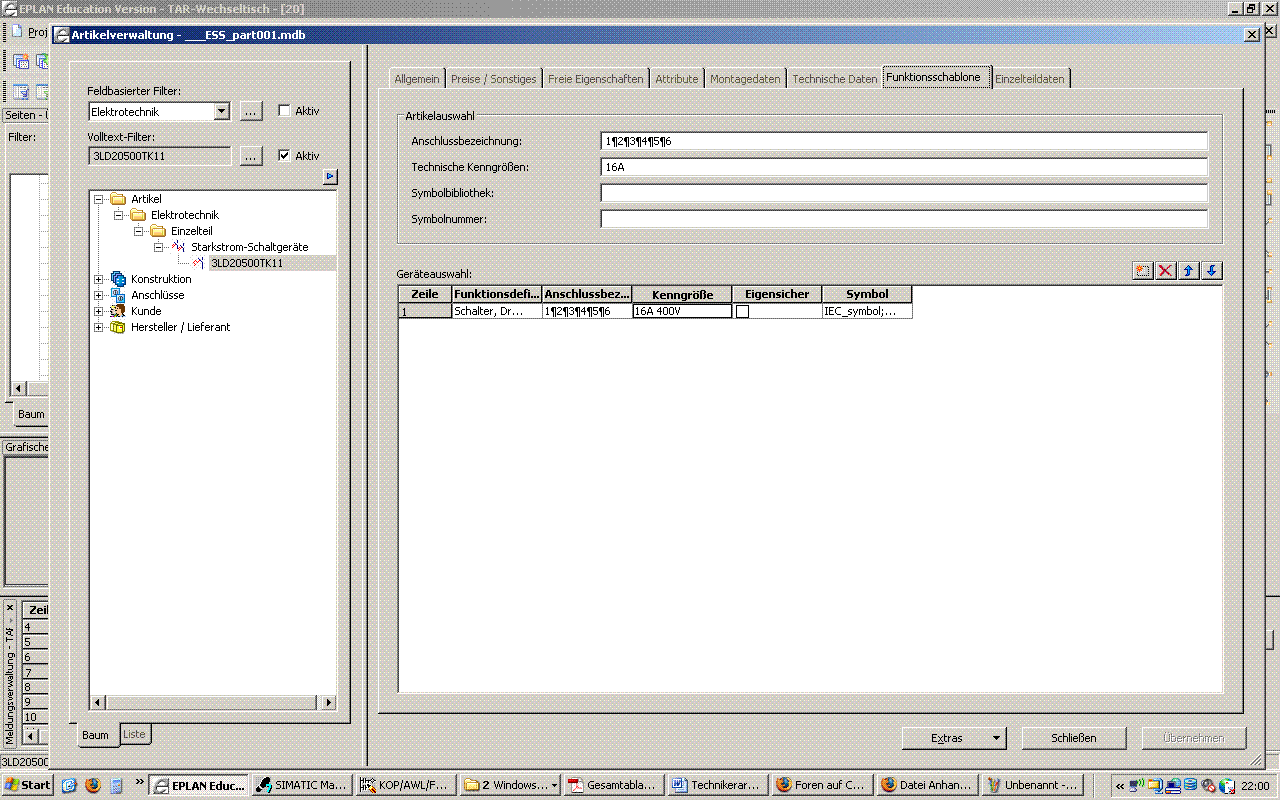
Task: Click Hersteller / Lieferant icon
Action: (x=118, y=327)
